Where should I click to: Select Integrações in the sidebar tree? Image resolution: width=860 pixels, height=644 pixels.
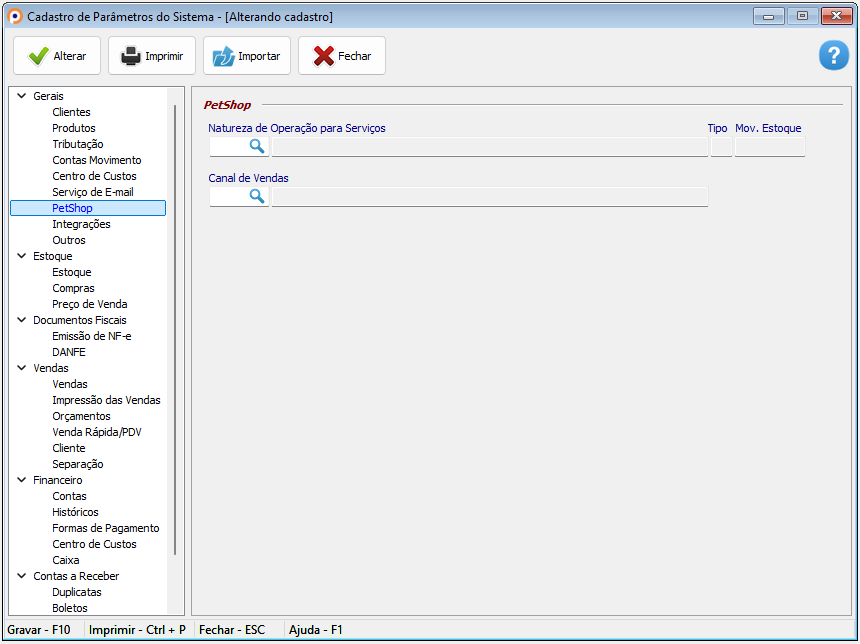(81, 224)
